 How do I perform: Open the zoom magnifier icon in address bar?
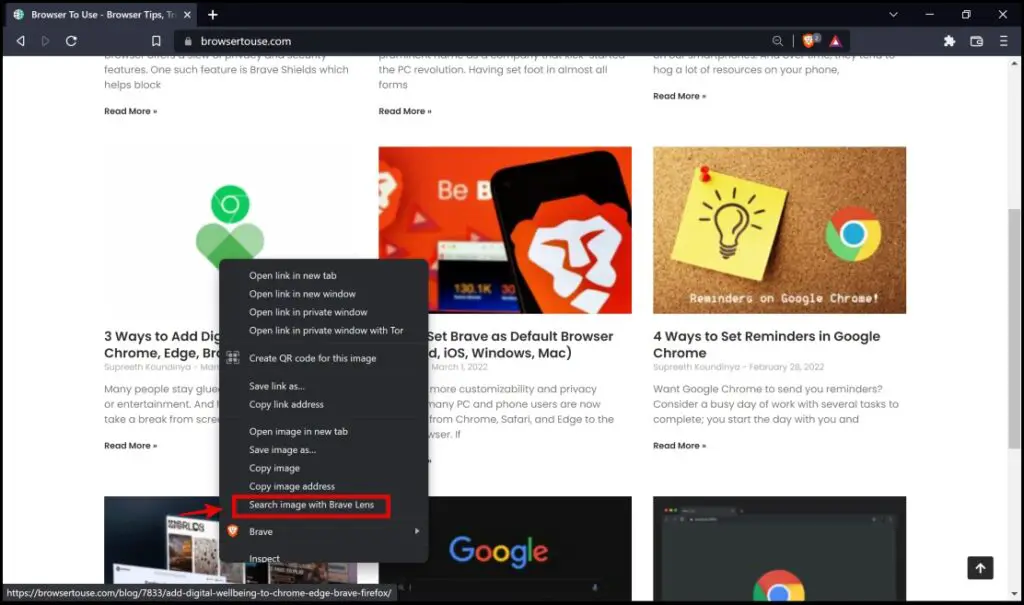pyautogui.click(x=777, y=41)
